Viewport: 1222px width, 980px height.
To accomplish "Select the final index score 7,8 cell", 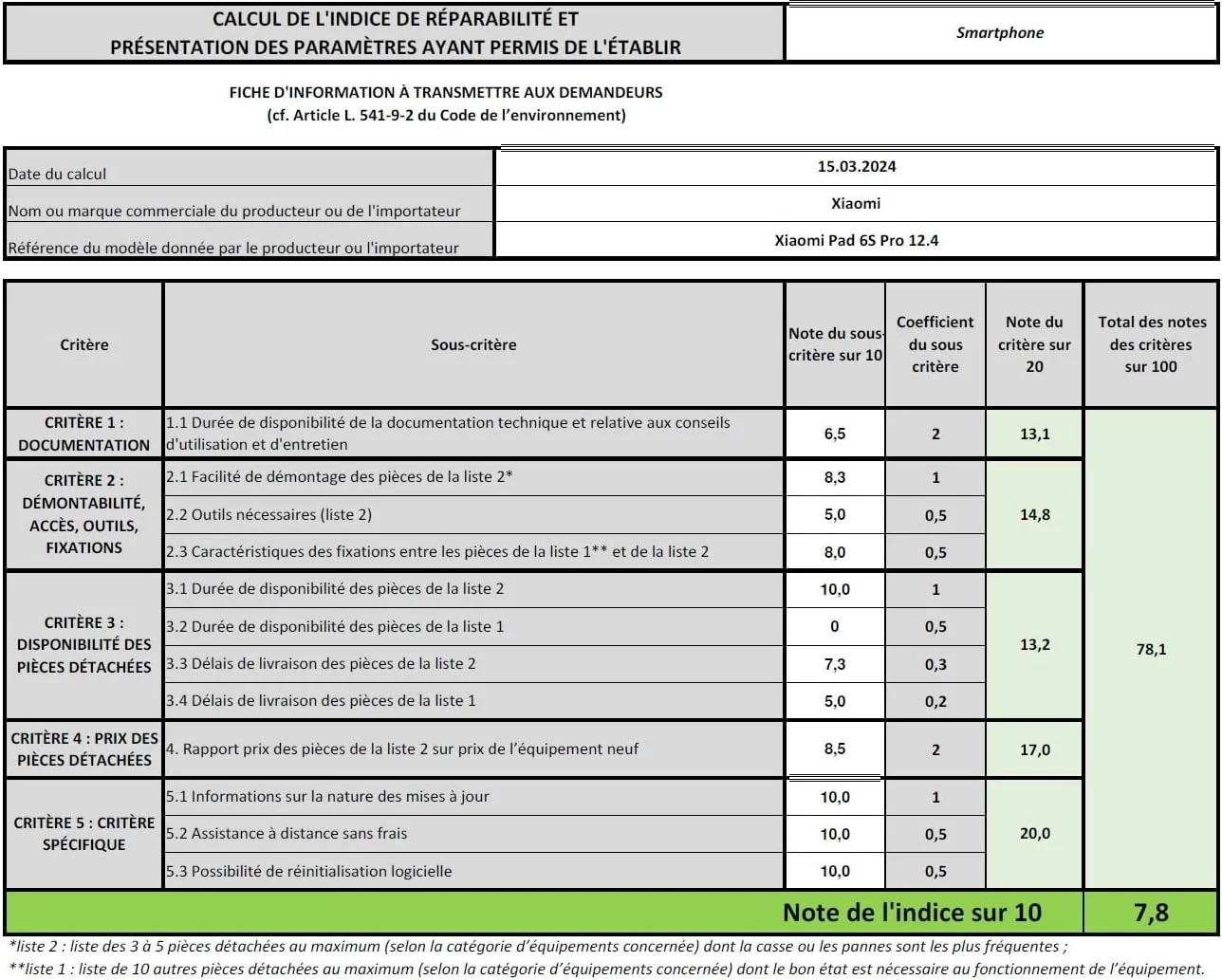I will tap(1151, 913).
